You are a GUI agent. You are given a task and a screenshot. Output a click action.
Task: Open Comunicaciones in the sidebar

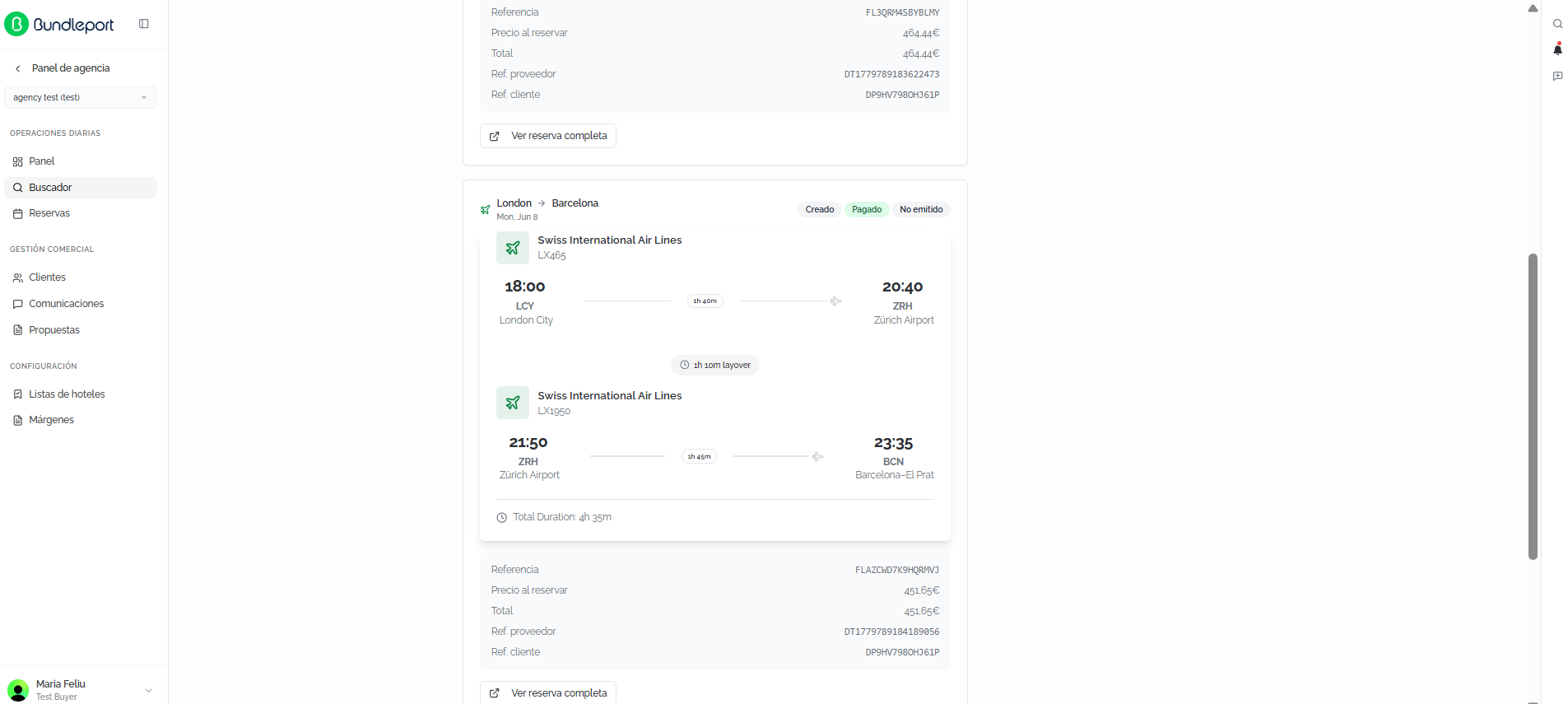pos(81,304)
